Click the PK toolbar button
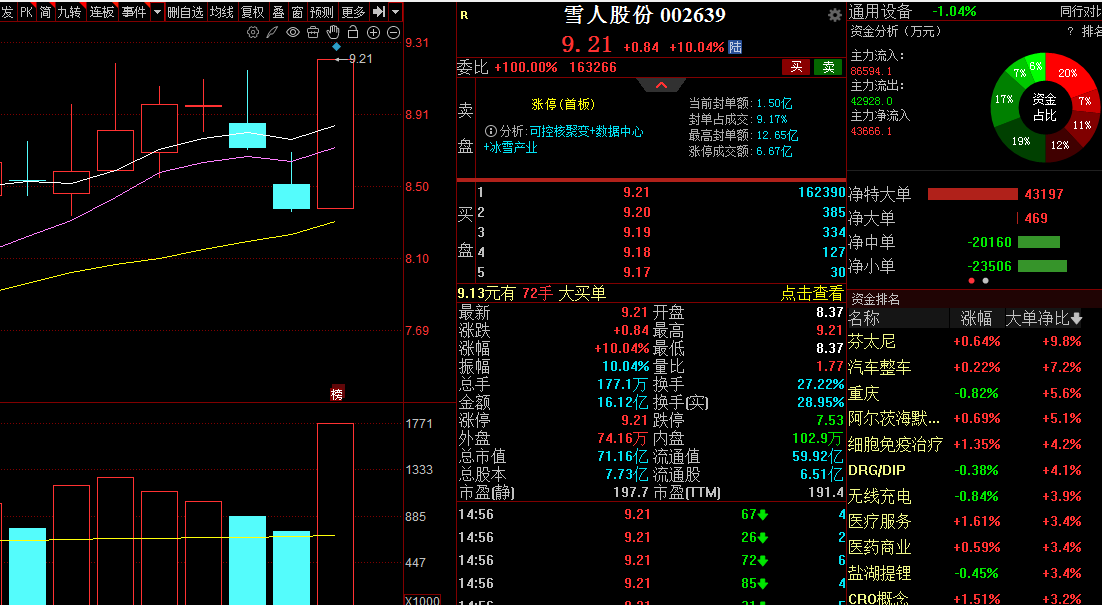1102x605 pixels. [x=26, y=12]
